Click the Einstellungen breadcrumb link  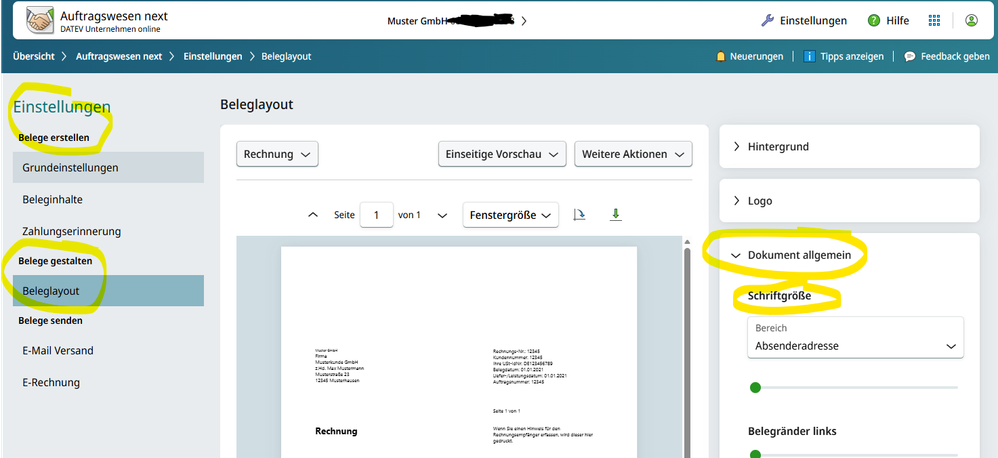coord(213,57)
